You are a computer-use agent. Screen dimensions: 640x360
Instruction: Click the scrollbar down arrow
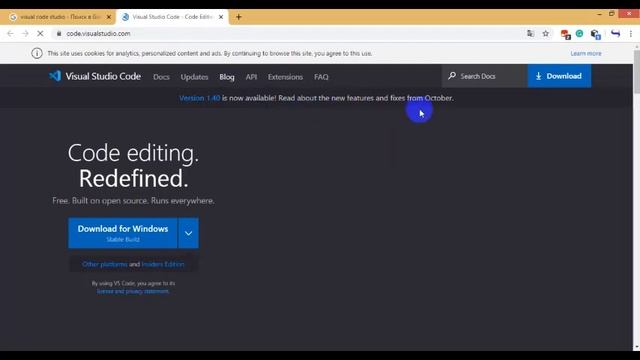click(x=636, y=347)
